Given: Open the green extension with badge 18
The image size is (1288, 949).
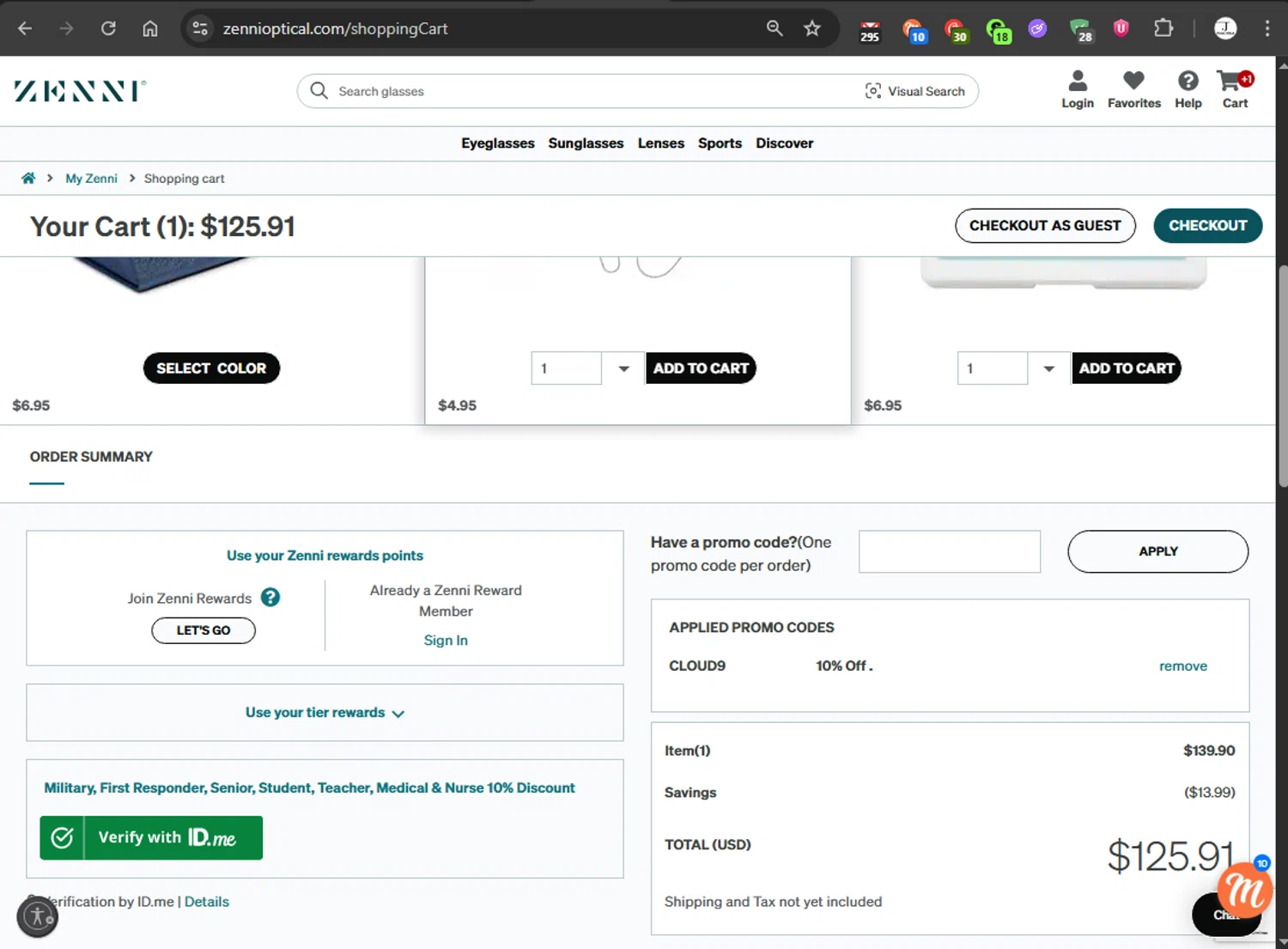Looking at the screenshot, I should [x=998, y=31].
